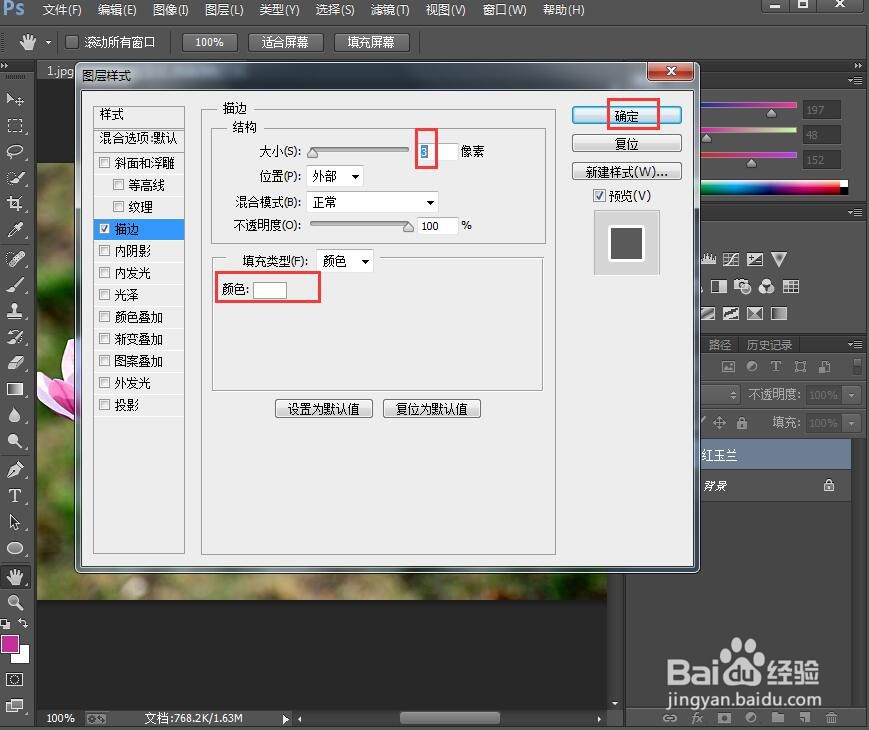The width and height of the screenshot is (869, 730).
Task: Click the 确定 button
Action: coord(627,115)
